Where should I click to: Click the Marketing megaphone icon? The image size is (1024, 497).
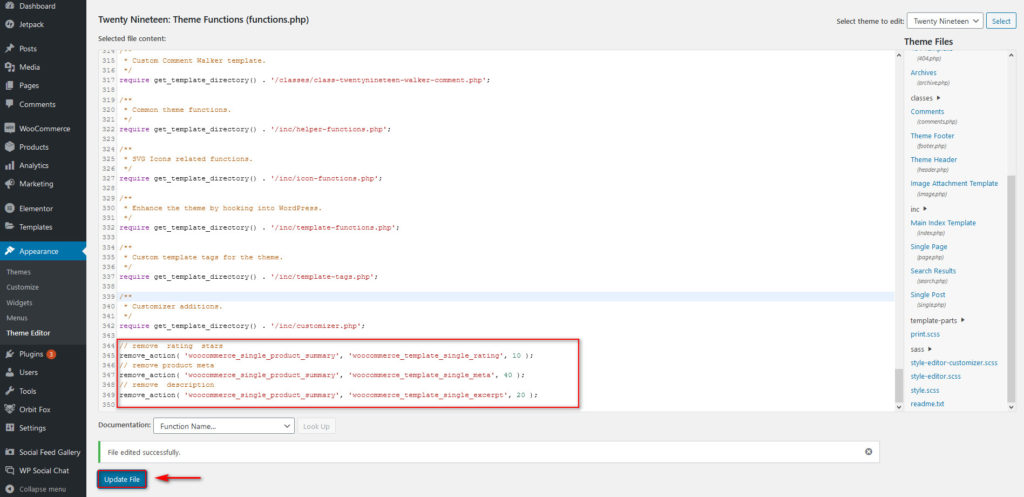pyautogui.click(x=9, y=184)
